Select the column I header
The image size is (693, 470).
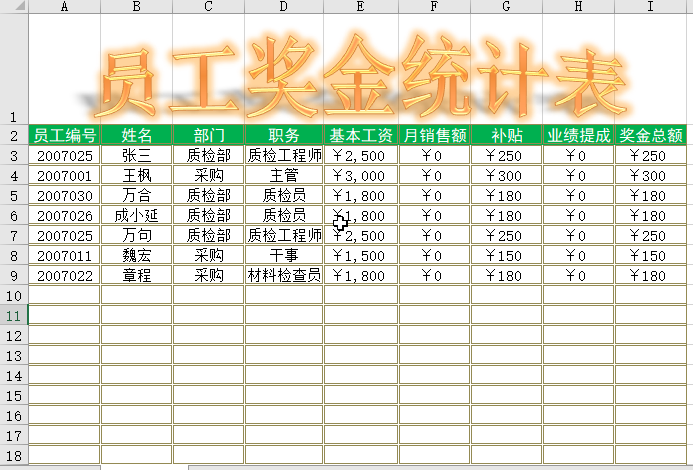(x=650, y=6)
